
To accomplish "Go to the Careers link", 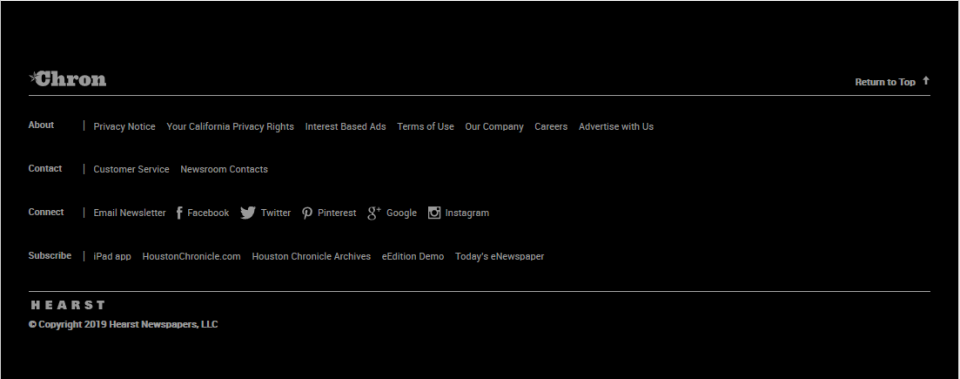I will [x=551, y=127].
